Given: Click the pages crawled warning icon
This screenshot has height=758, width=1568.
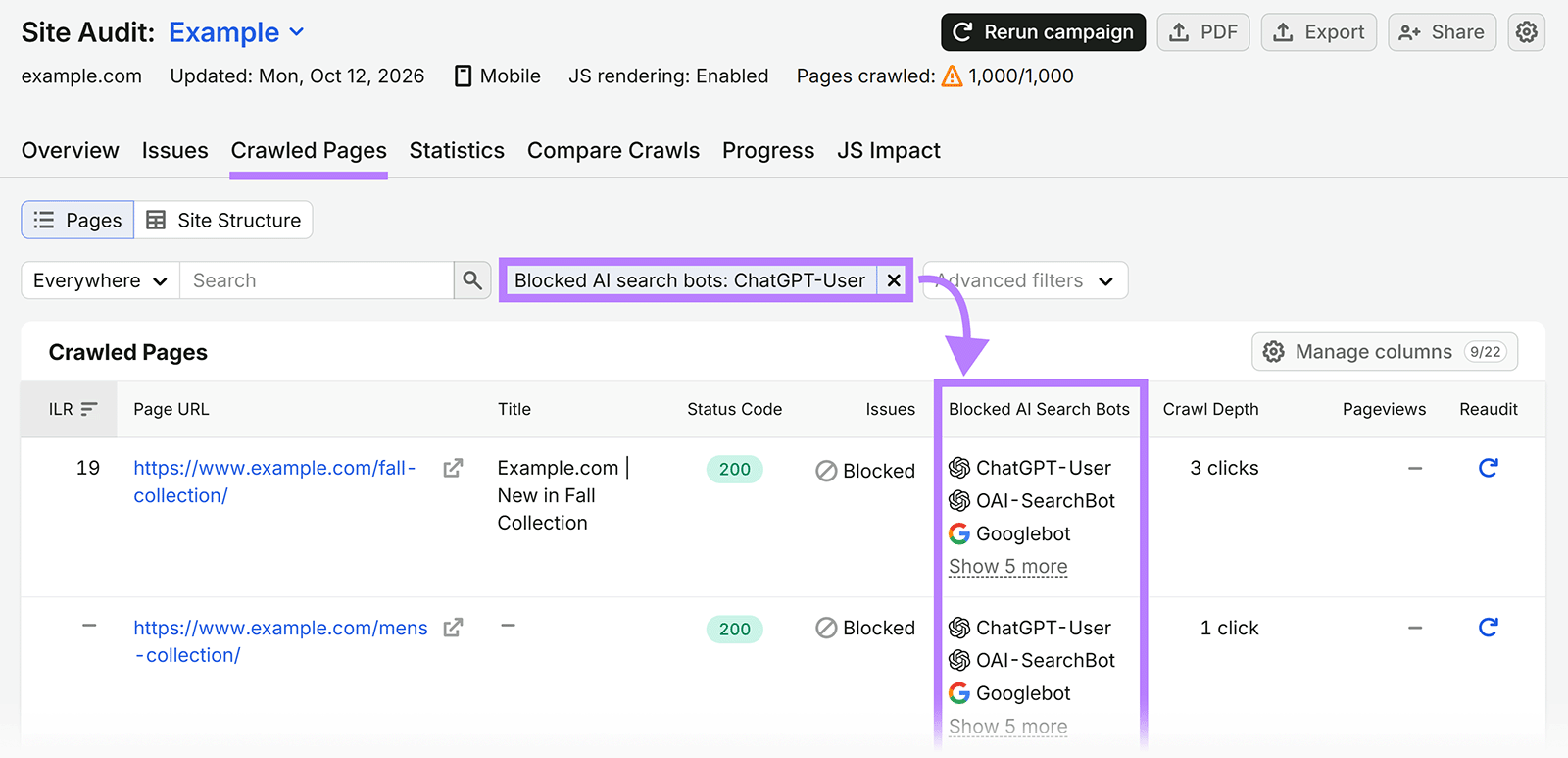Looking at the screenshot, I should [952, 76].
